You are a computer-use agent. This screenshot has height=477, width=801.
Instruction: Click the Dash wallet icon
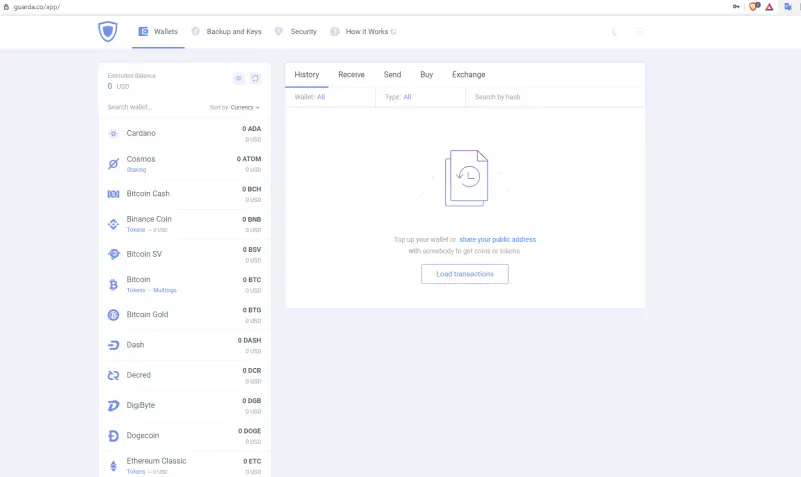(113, 345)
